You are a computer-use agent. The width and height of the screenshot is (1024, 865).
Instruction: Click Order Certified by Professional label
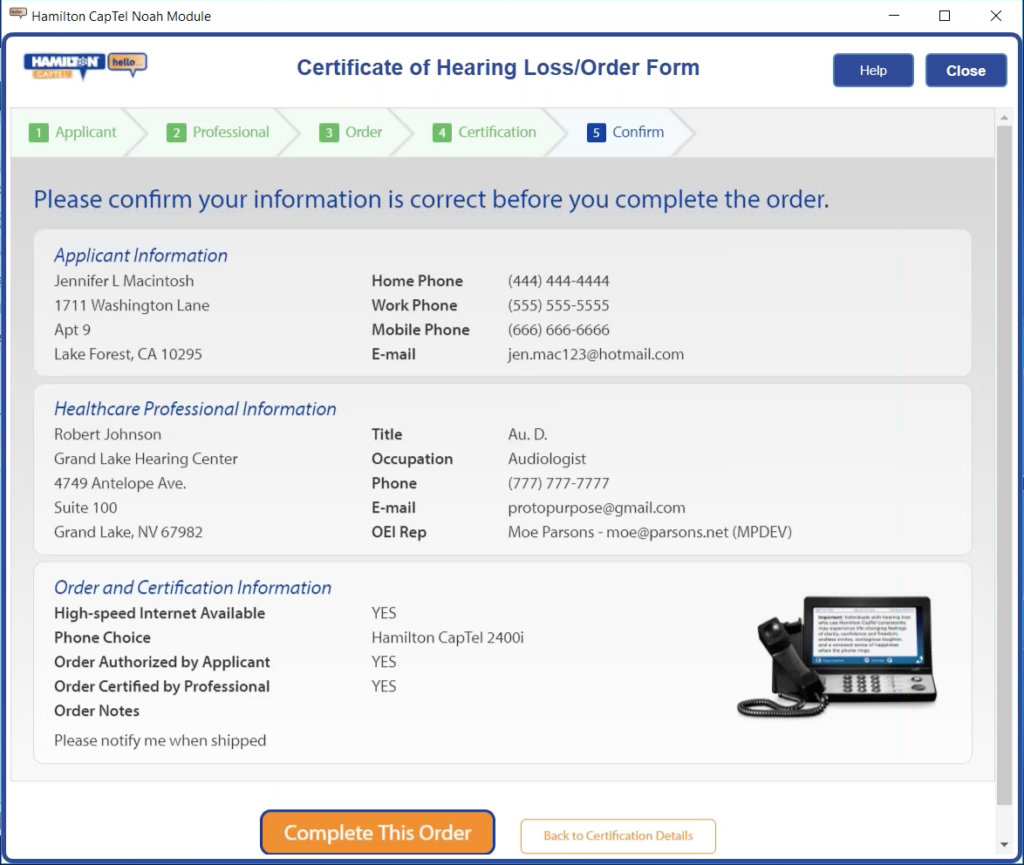coord(162,686)
